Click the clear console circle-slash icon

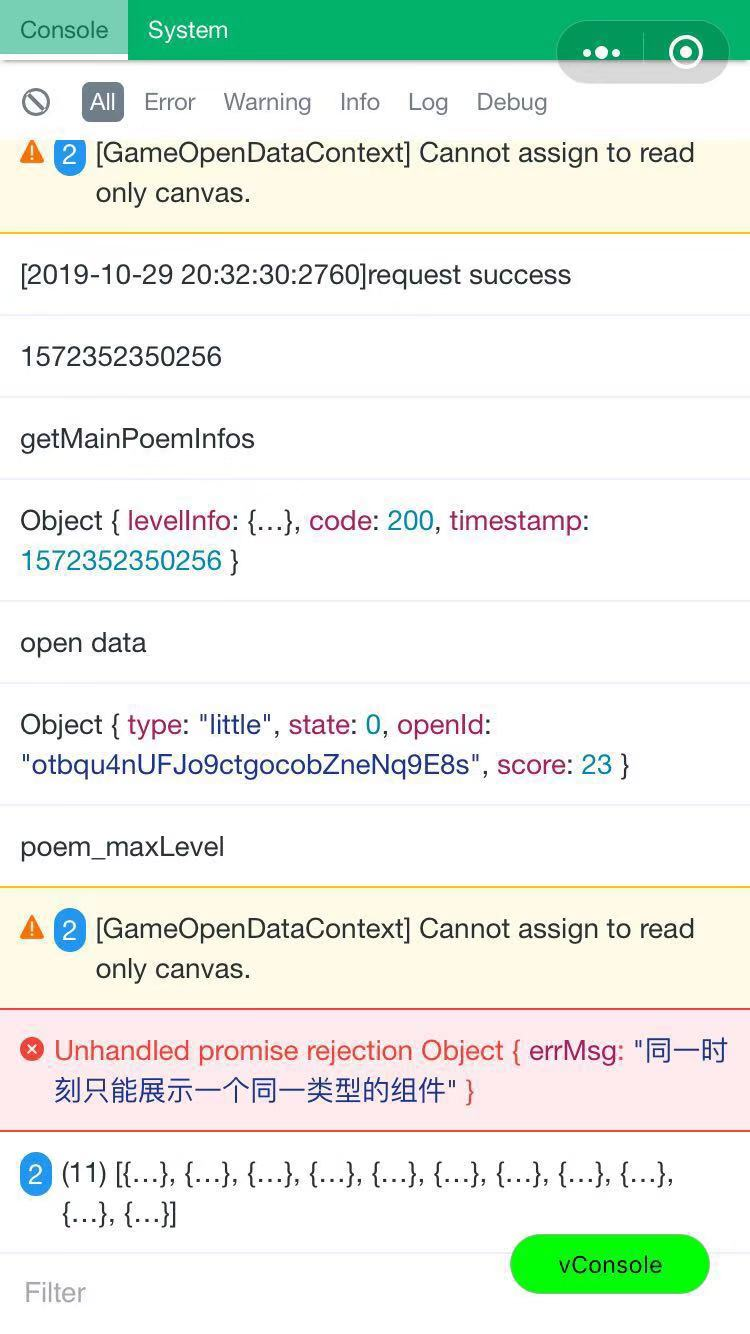pos(36,102)
